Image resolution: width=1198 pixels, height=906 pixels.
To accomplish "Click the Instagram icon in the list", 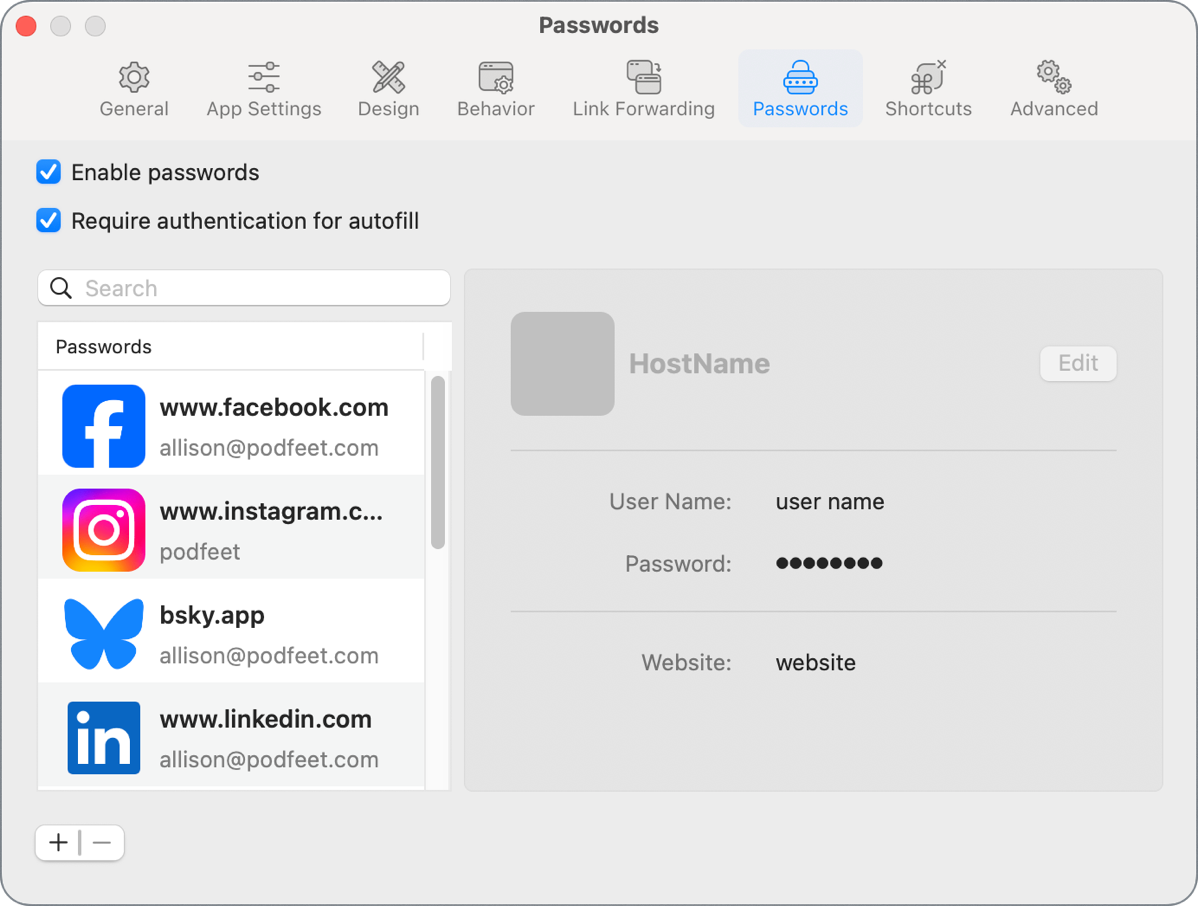I will 103,530.
